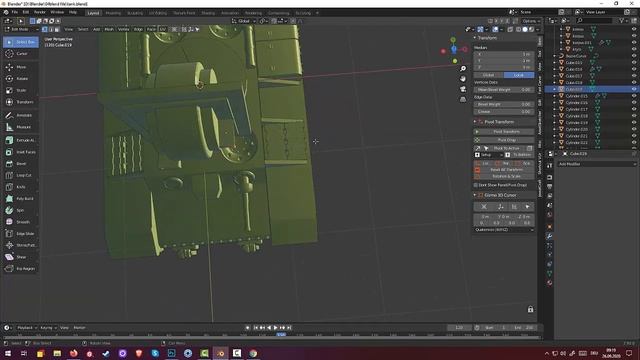Click the camera view icon in viewport
This screenshot has width=640, height=360.
(463, 89)
